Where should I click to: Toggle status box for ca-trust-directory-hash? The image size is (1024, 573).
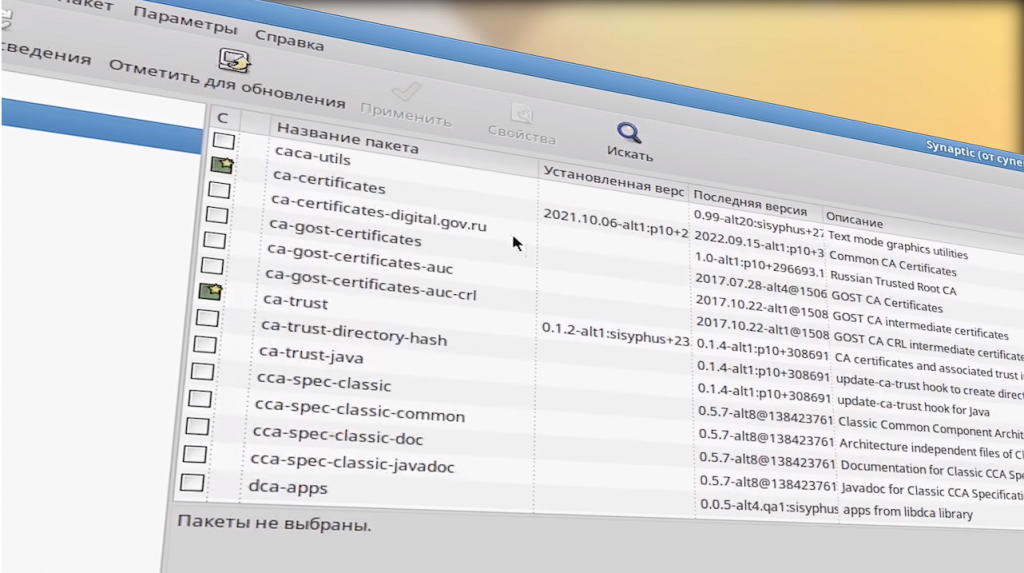[207, 318]
